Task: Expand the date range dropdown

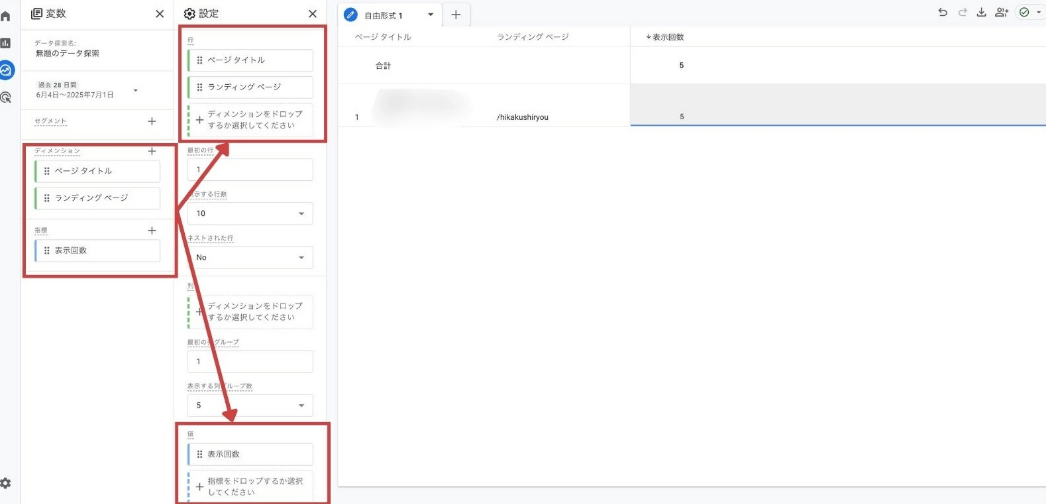Action: (x=135, y=90)
